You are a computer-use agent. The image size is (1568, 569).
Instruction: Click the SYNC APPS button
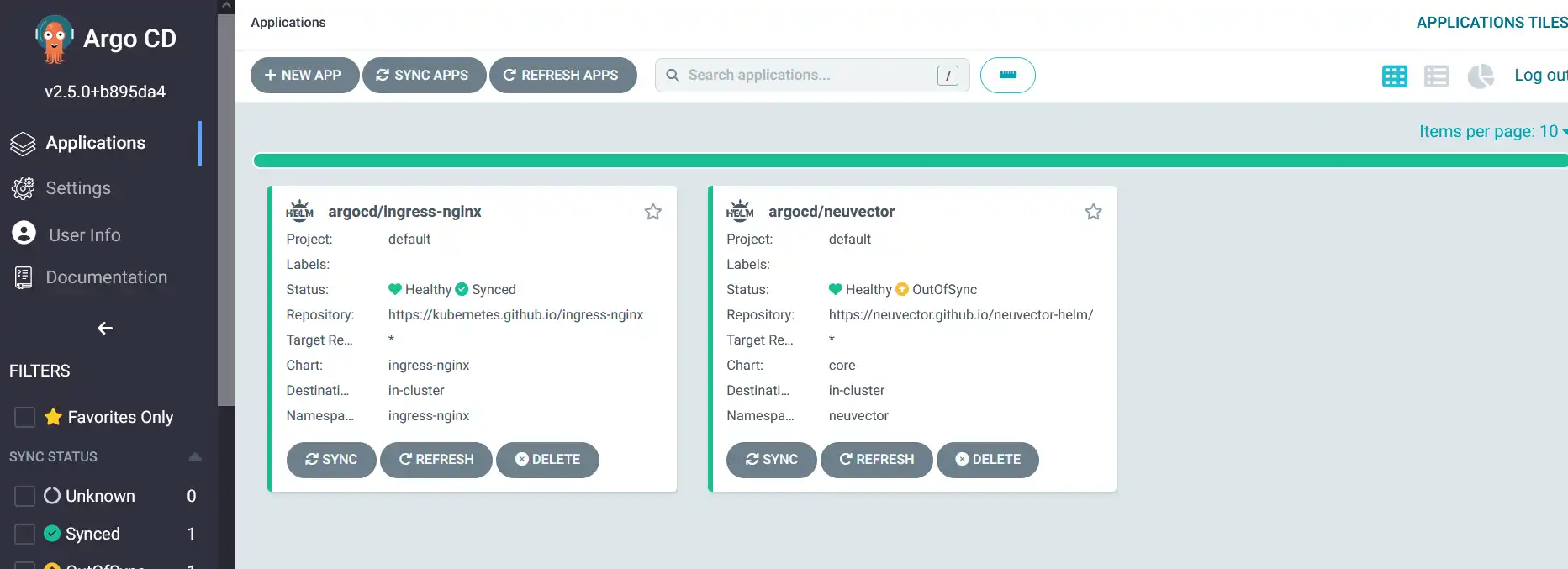[424, 75]
